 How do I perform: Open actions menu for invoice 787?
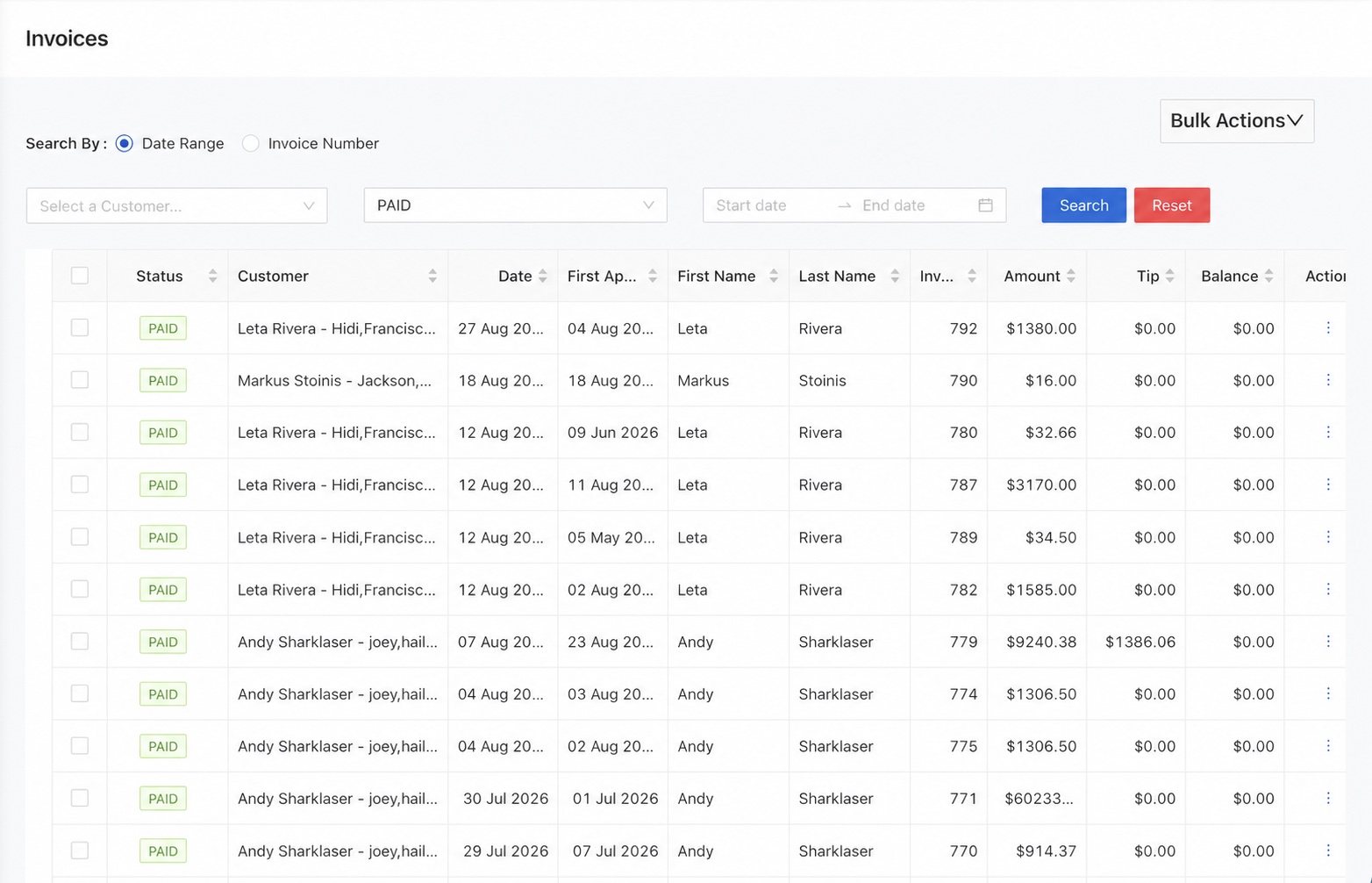pos(1328,485)
